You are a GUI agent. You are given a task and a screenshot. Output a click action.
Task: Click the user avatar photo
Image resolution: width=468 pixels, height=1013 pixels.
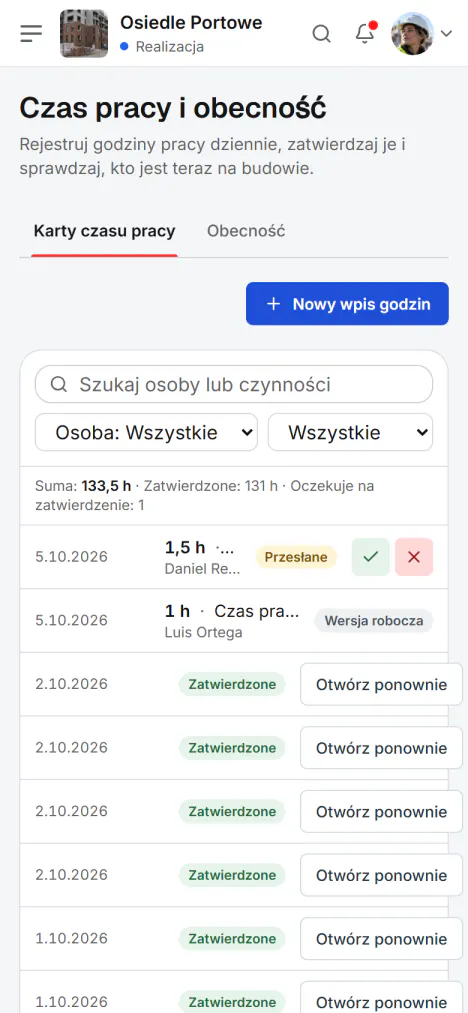(x=412, y=34)
